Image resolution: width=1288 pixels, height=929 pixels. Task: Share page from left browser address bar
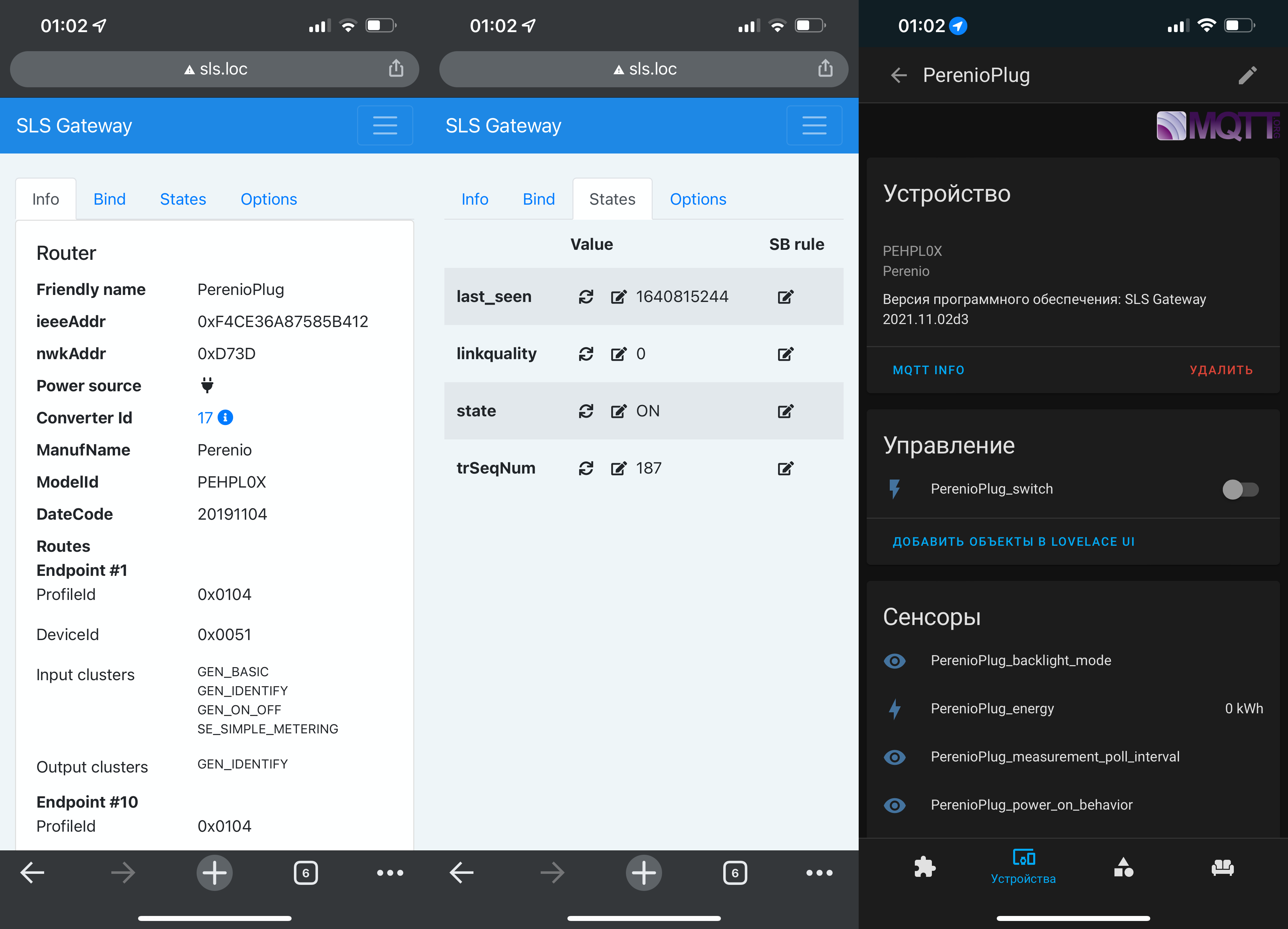point(396,69)
